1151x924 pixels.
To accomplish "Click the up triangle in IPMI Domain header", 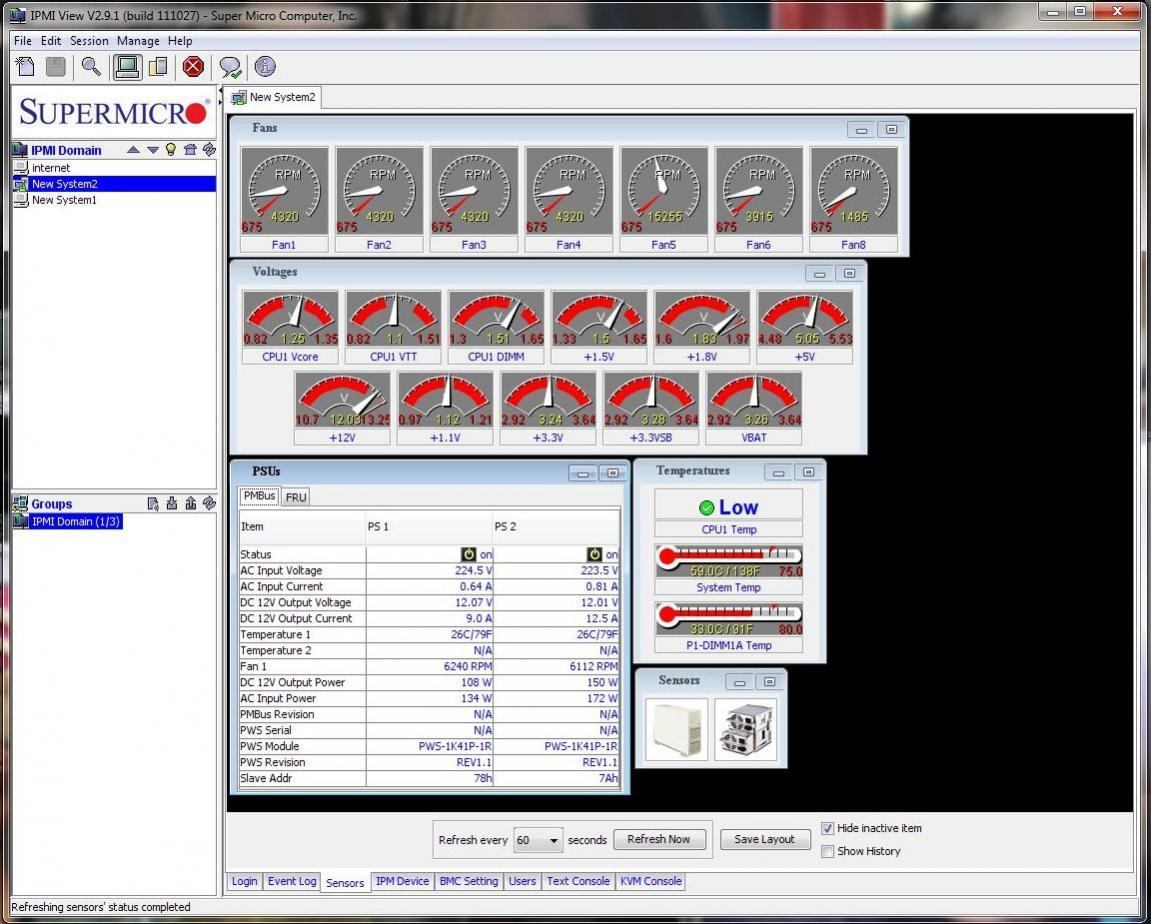I will pyautogui.click(x=133, y=150).
